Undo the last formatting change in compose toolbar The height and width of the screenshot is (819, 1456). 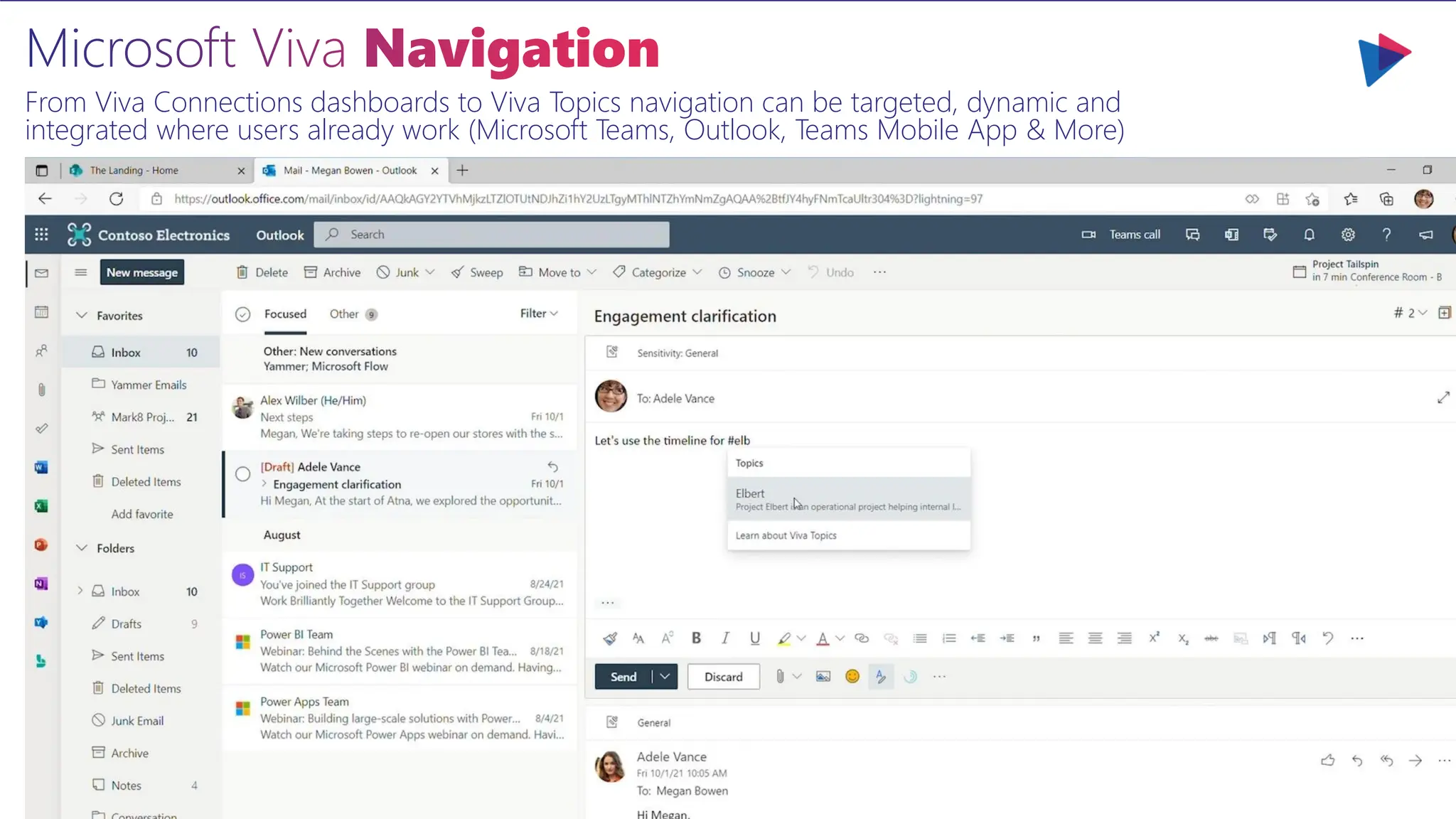tap(1327, 638)
